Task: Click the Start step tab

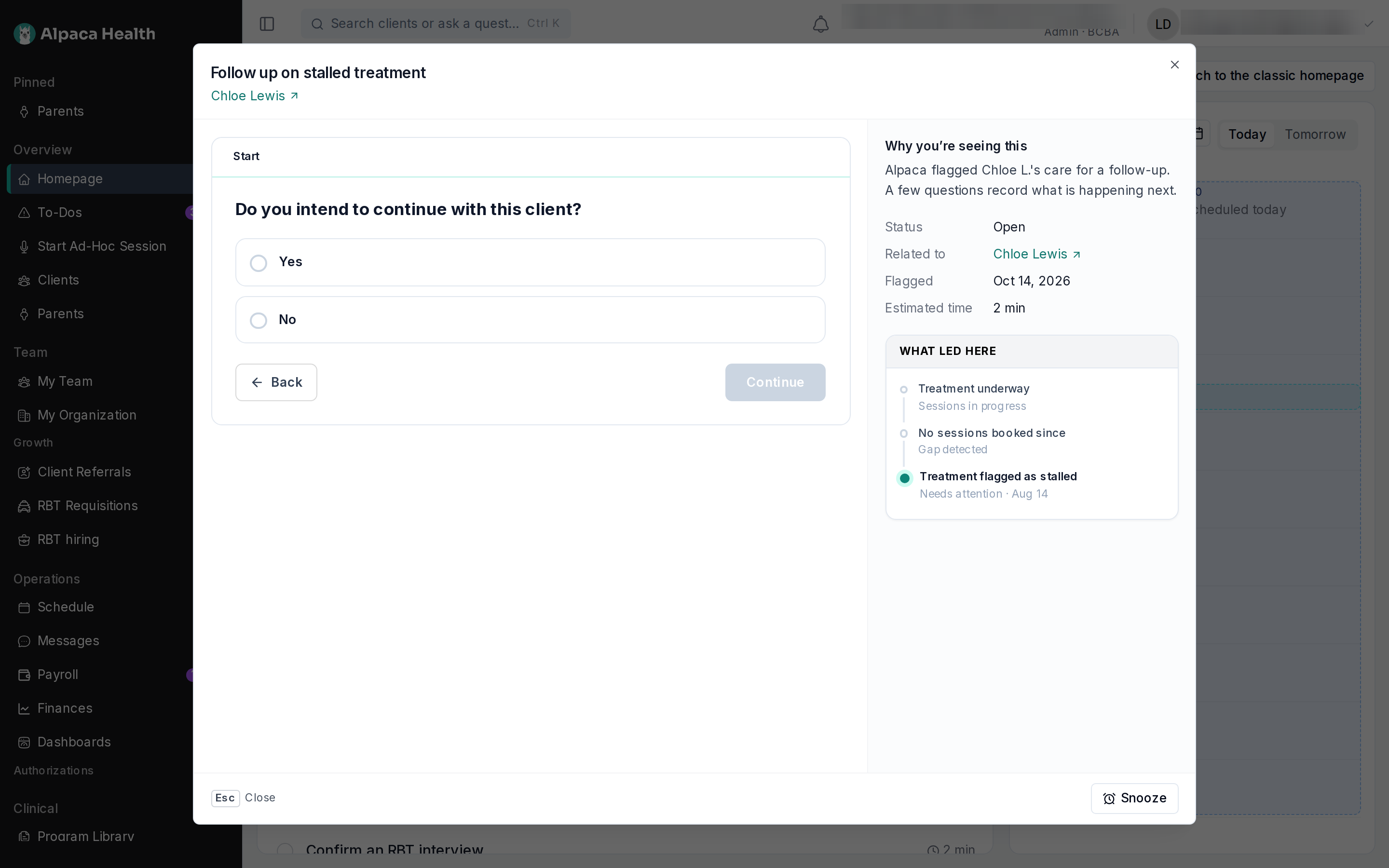Action: 246,156
